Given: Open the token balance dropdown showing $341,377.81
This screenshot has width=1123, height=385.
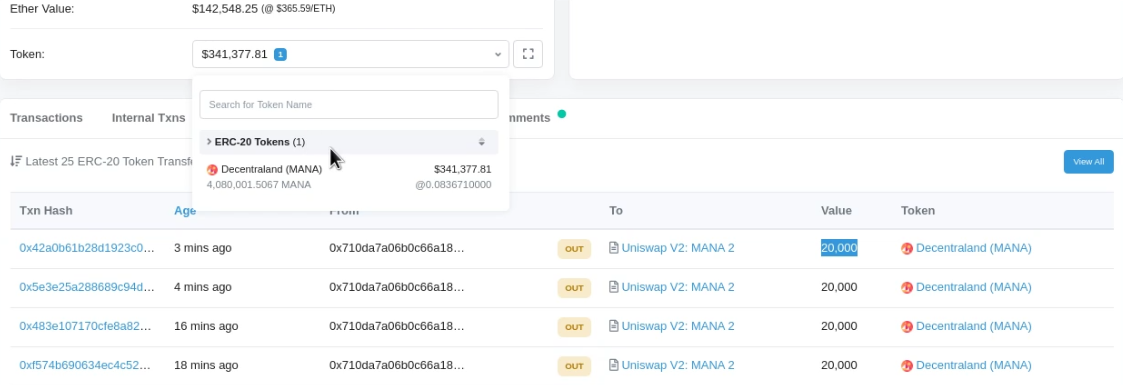Looking at the screenshot, I should coord(350,54).
